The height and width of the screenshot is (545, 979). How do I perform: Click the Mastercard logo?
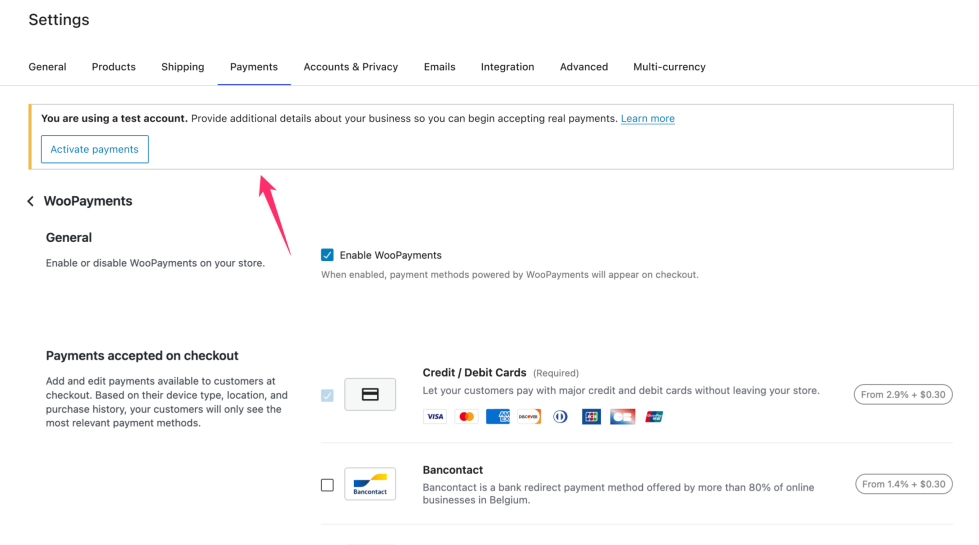tap(466, 417)
